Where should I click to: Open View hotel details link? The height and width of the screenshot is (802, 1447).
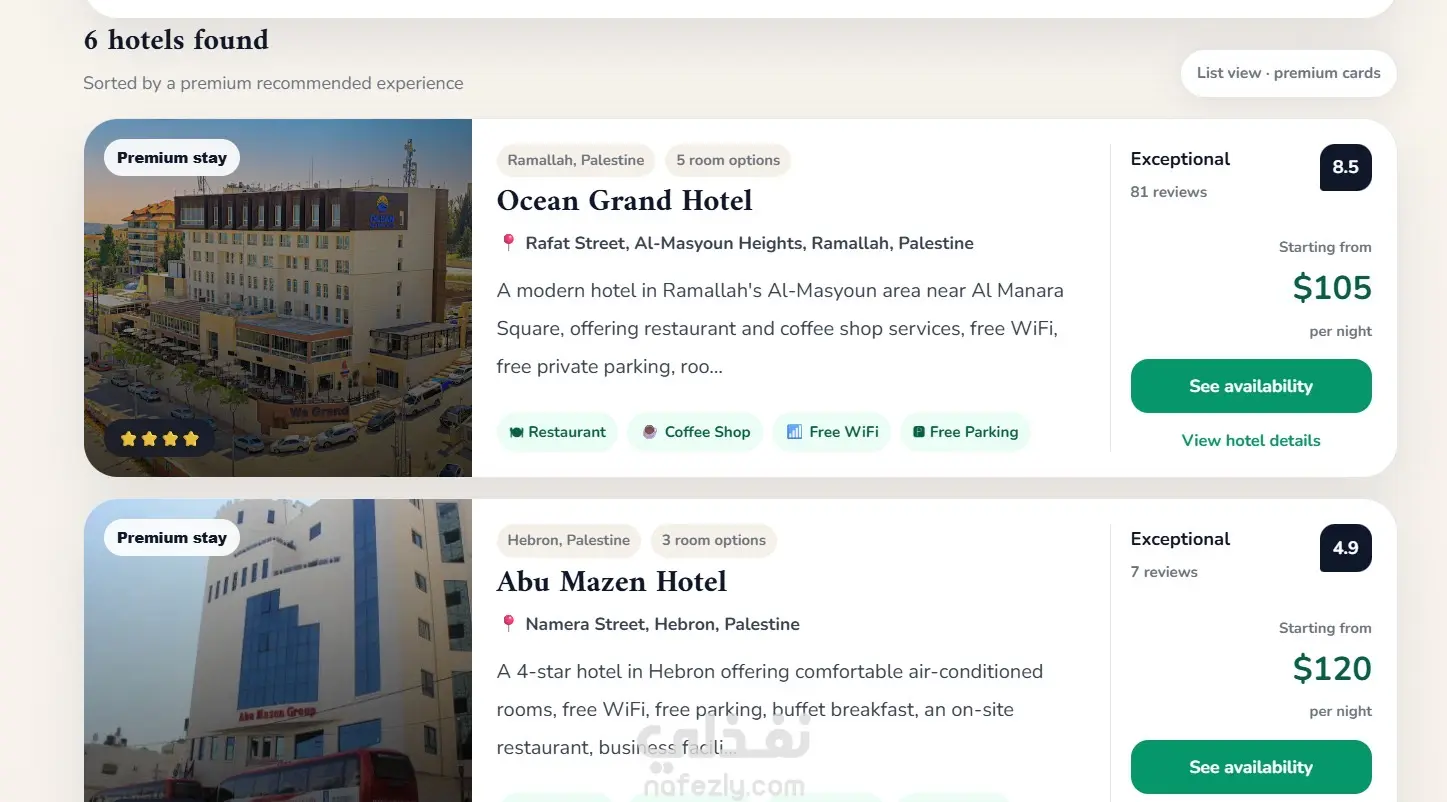[1251, 440]
